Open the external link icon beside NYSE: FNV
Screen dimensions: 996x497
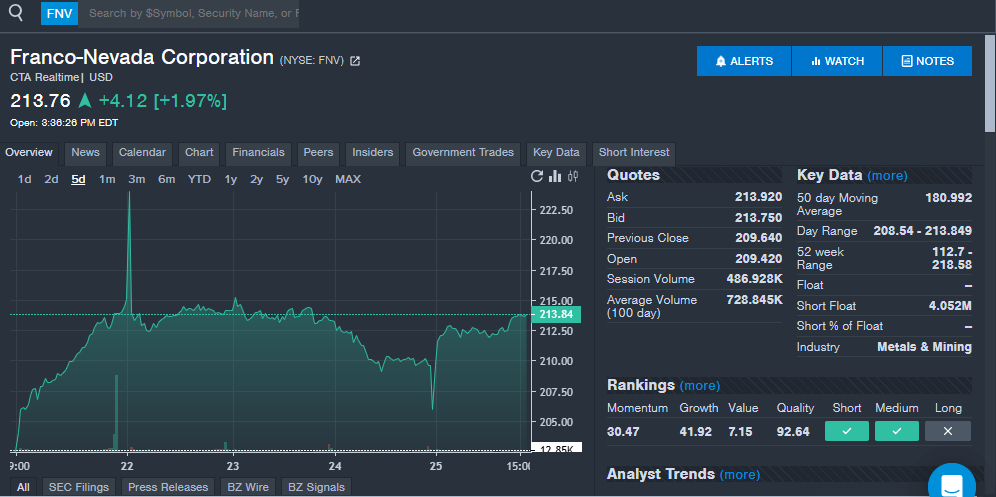[x=355, y=61]
